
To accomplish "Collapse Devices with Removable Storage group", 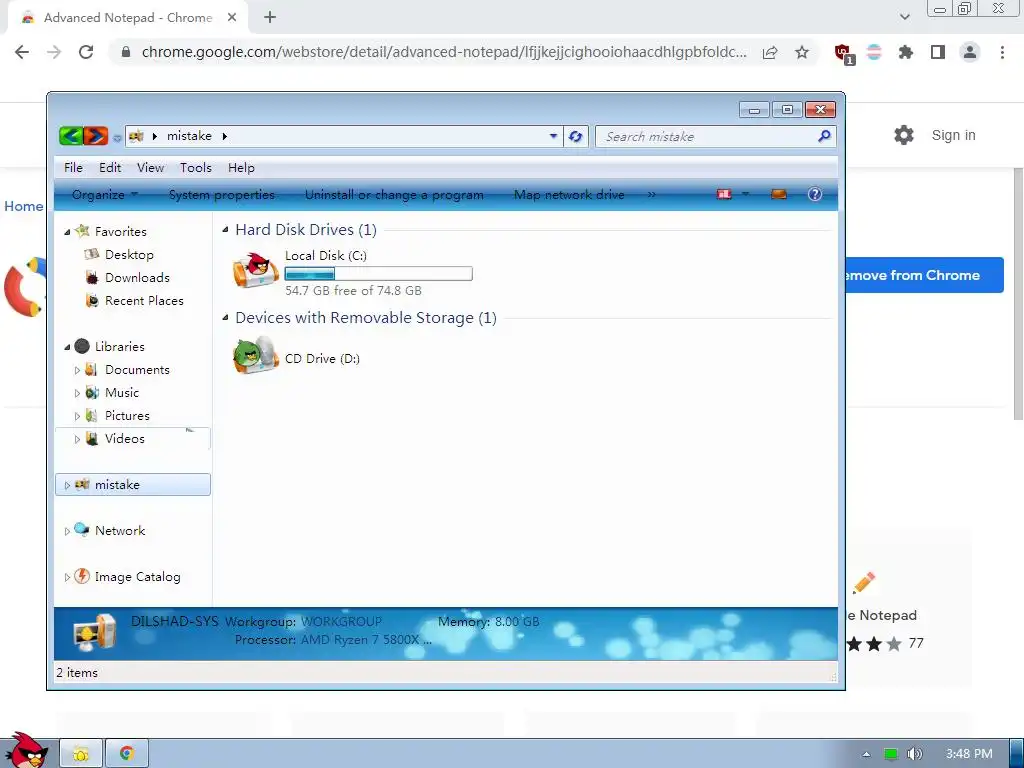I will 225,317.
